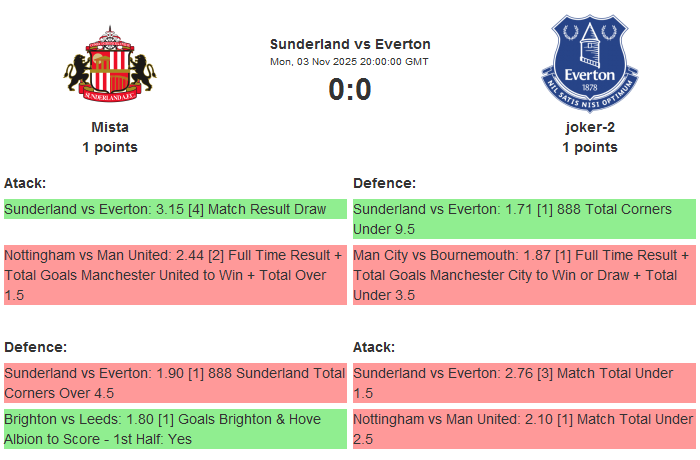This screenshot has width=700, height=460.
Task: Select the Mista player name
Action: [110, 127]
